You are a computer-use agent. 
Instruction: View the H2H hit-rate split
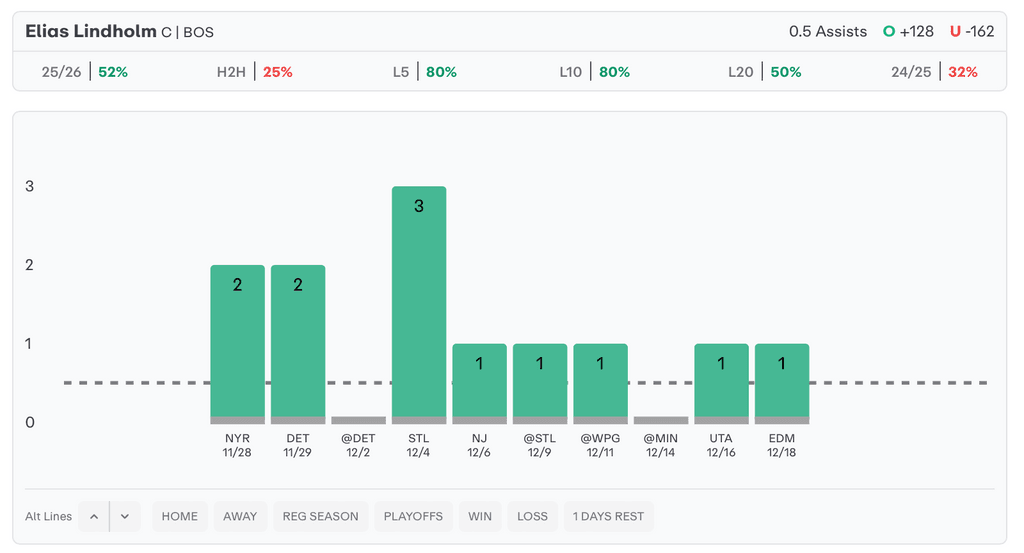tap(254, 72)
